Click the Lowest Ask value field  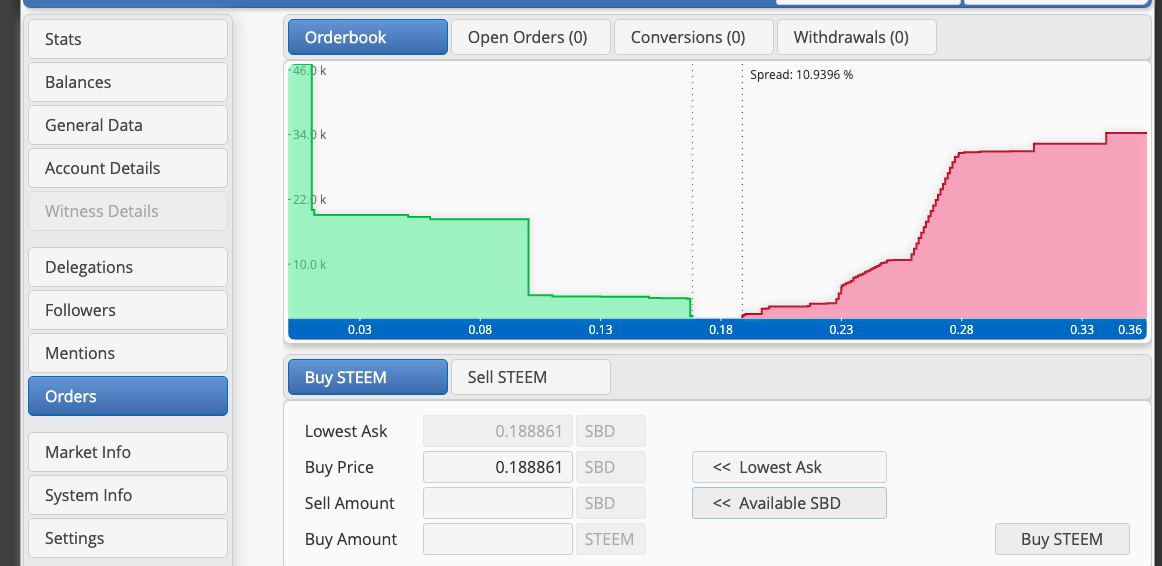coord(498,431)
